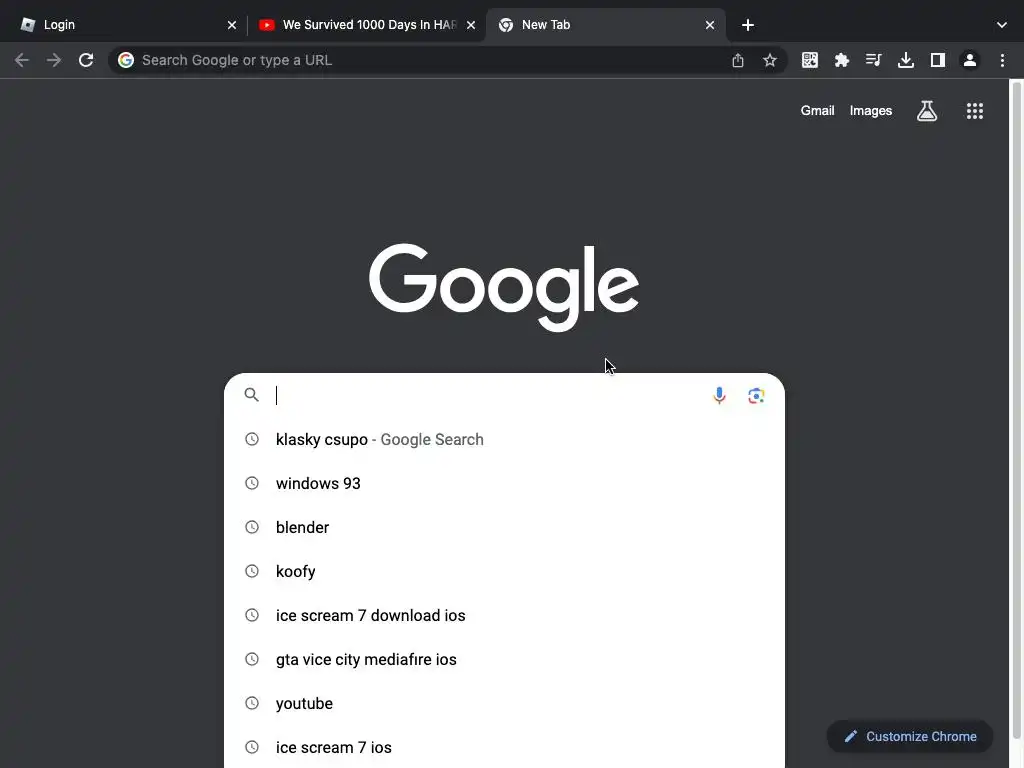This screenshot has height=768, width=1024.
Task: Choose the ice scream 7 ios suggestion
Action: pos(504,747)
